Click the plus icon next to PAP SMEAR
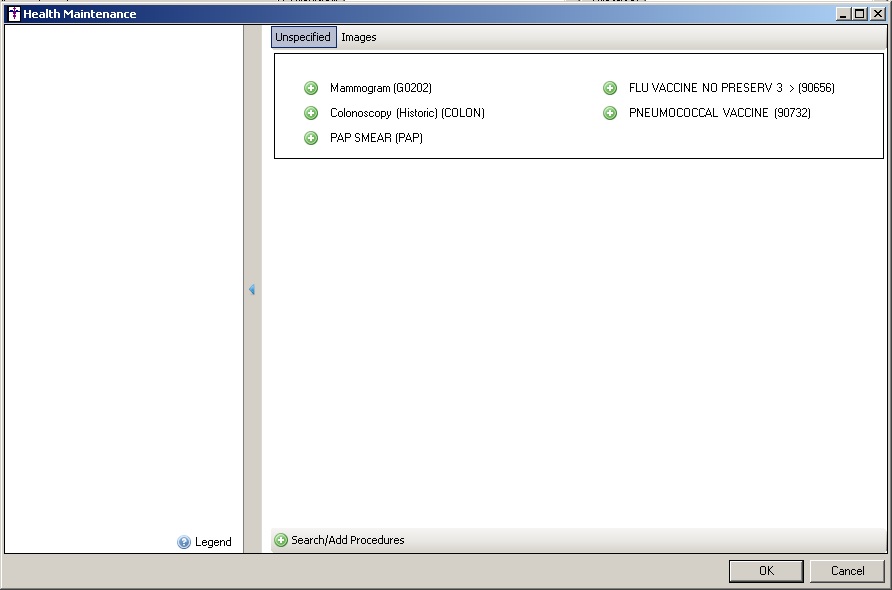This screenshot has height=590, width=892. (x=311, y=138)
